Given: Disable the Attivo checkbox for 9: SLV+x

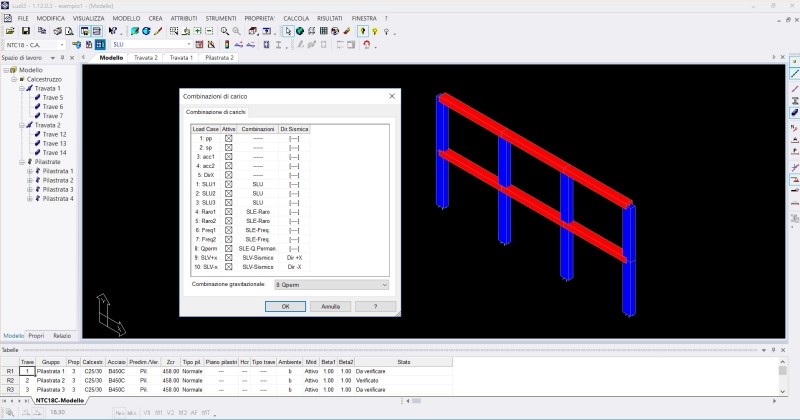Looking at the screenshot, I should pyautogui.click(x=228, y=257).
